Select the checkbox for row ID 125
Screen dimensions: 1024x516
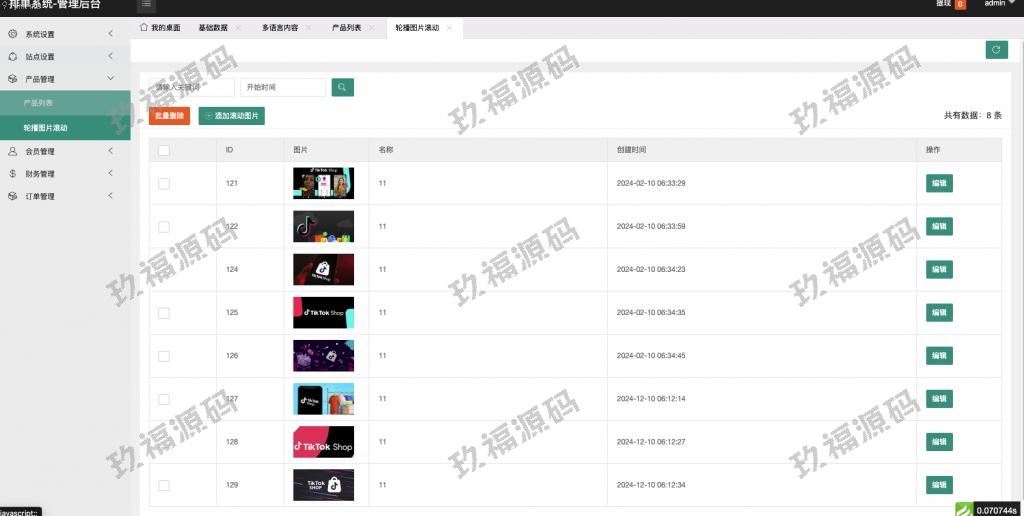click(x=164, y=313)
